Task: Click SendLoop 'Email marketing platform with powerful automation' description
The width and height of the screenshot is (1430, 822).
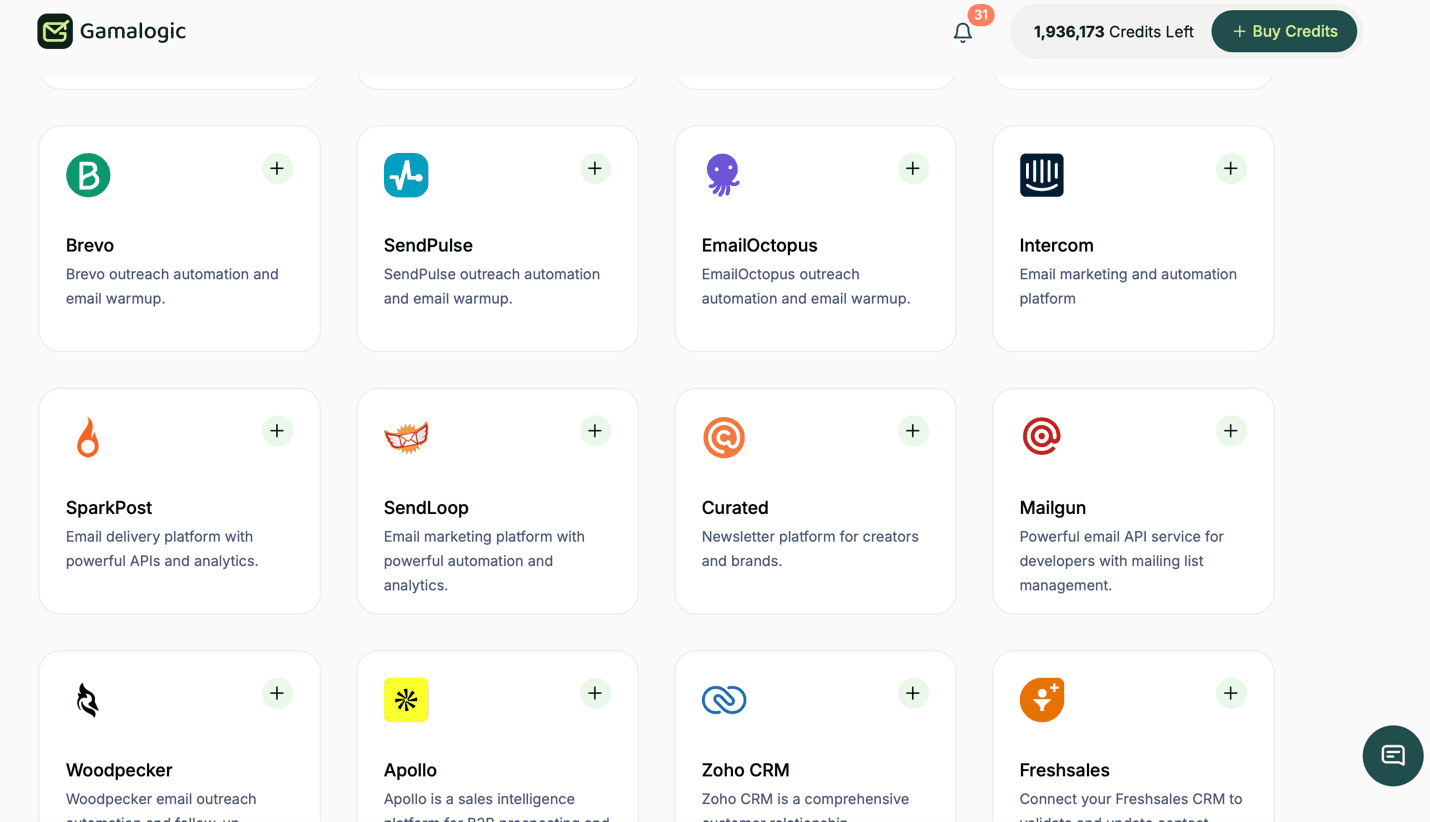Action: [x=484, y=560]
